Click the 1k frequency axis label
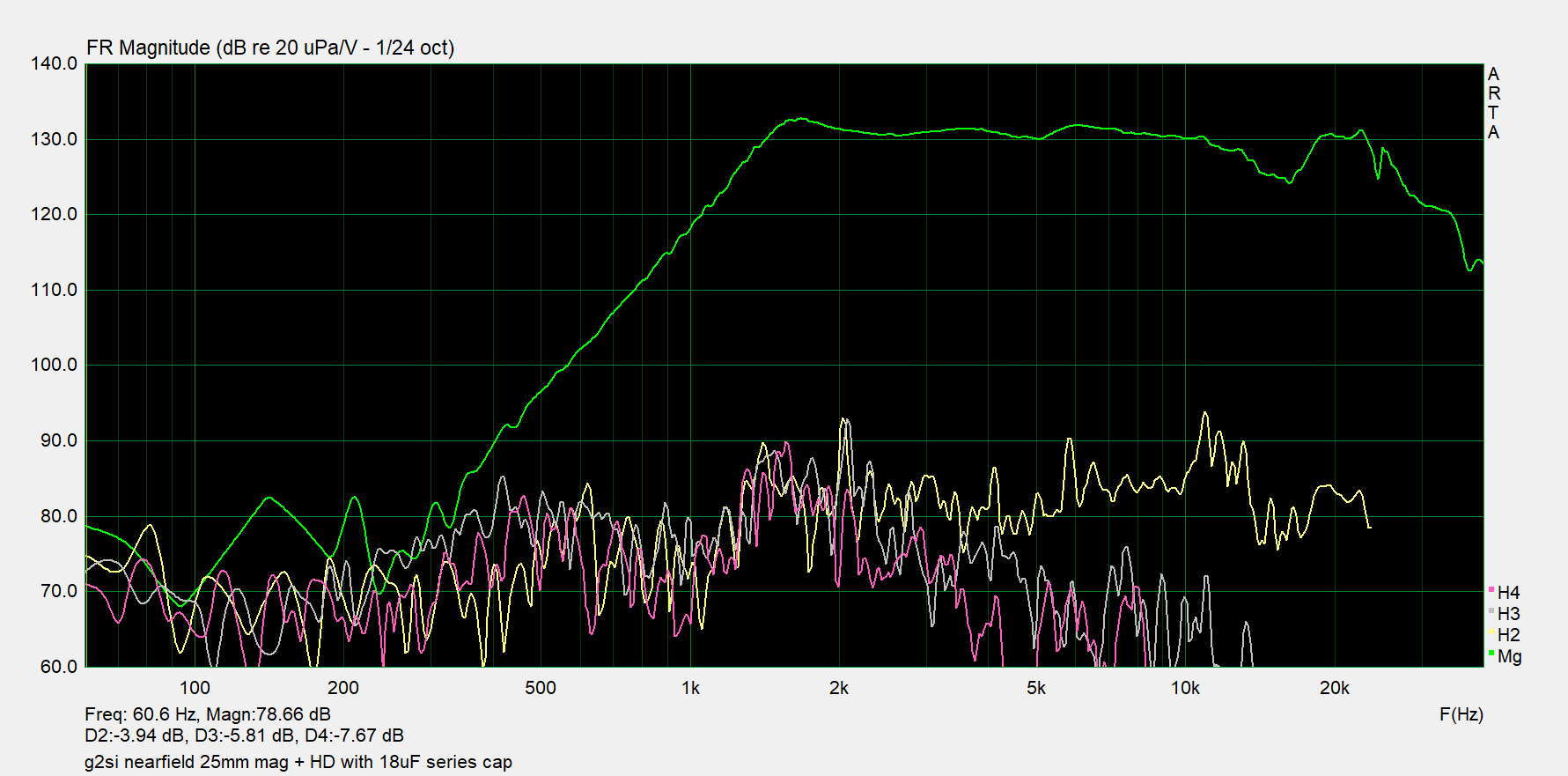 [690, 688]
